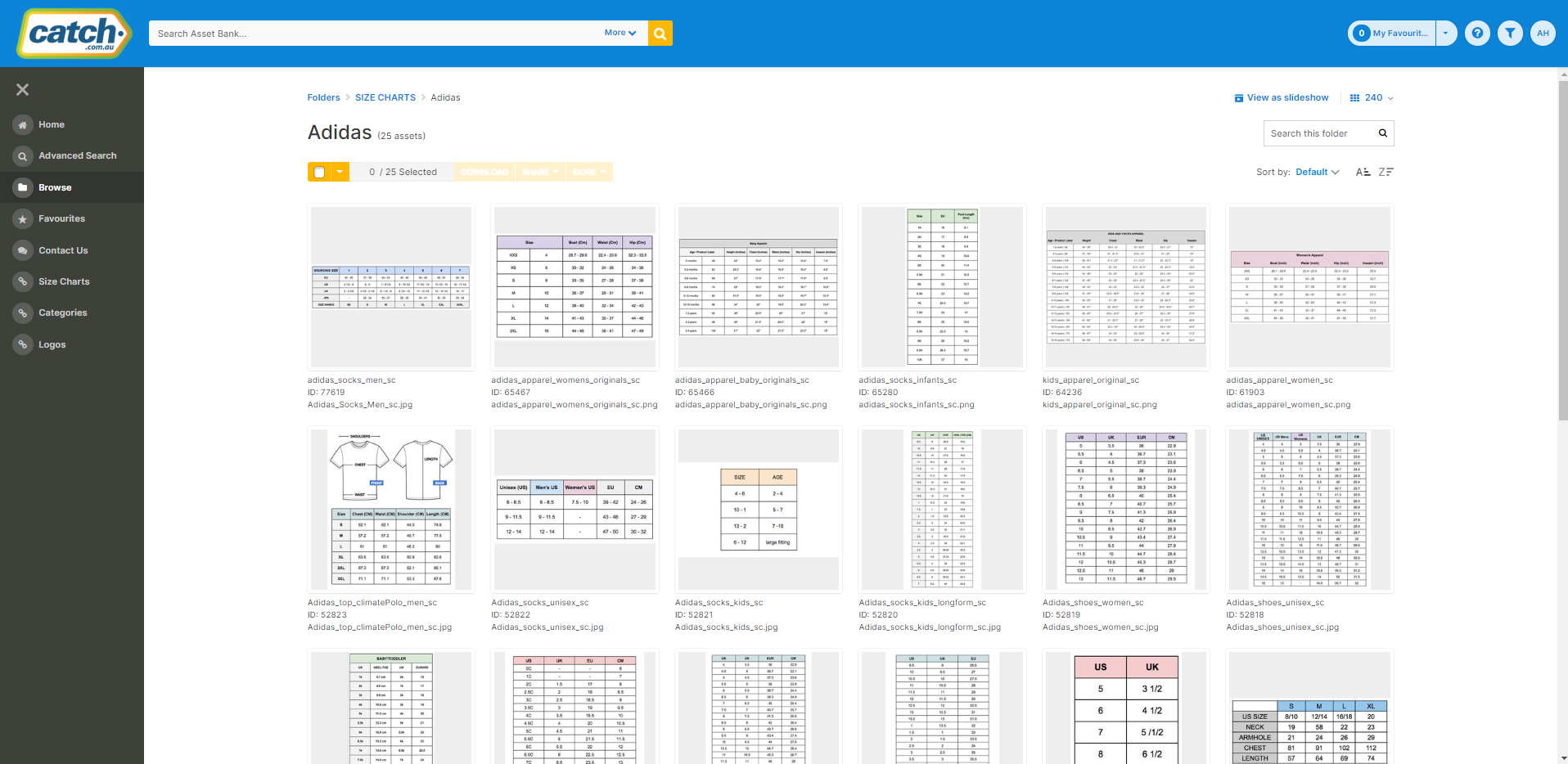Click the Search Asset Bank input field
The image size is (1568, 764).
point(376,34)
